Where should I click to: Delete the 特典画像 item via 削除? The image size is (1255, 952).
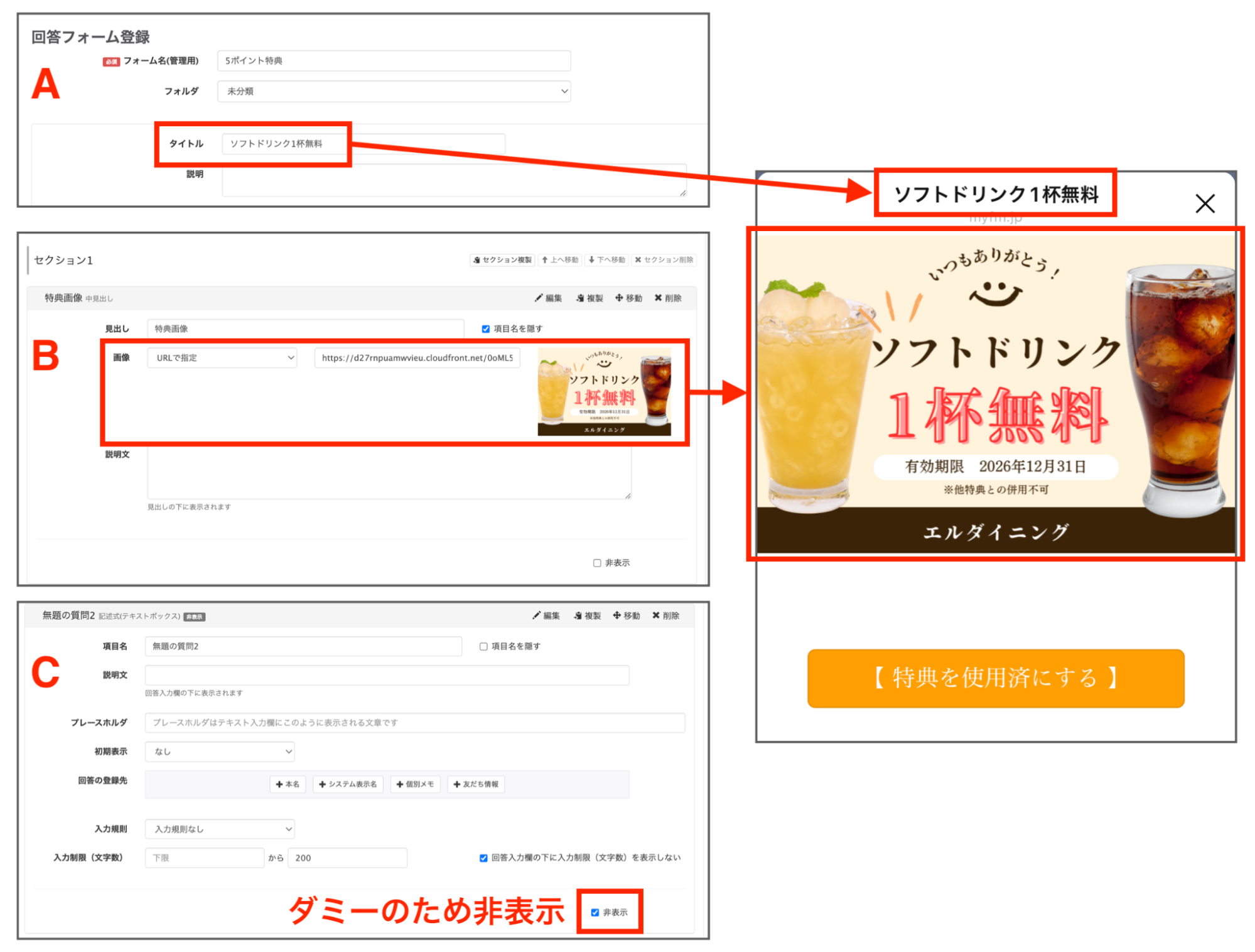coord(668,298)
